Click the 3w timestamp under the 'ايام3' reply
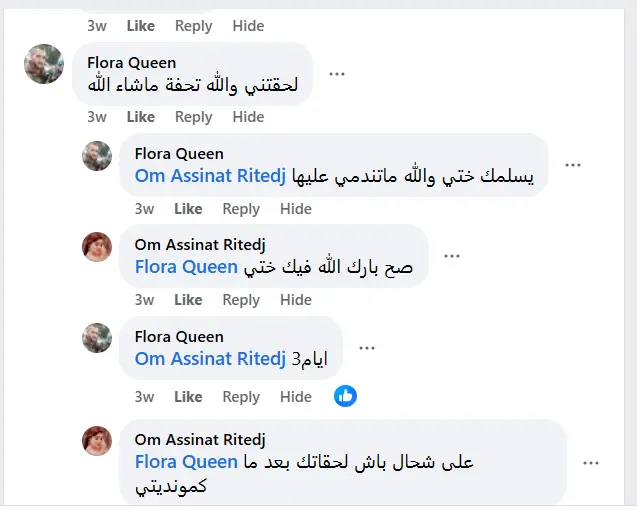The height and width of the screenshot is (511, 637). 144,397
